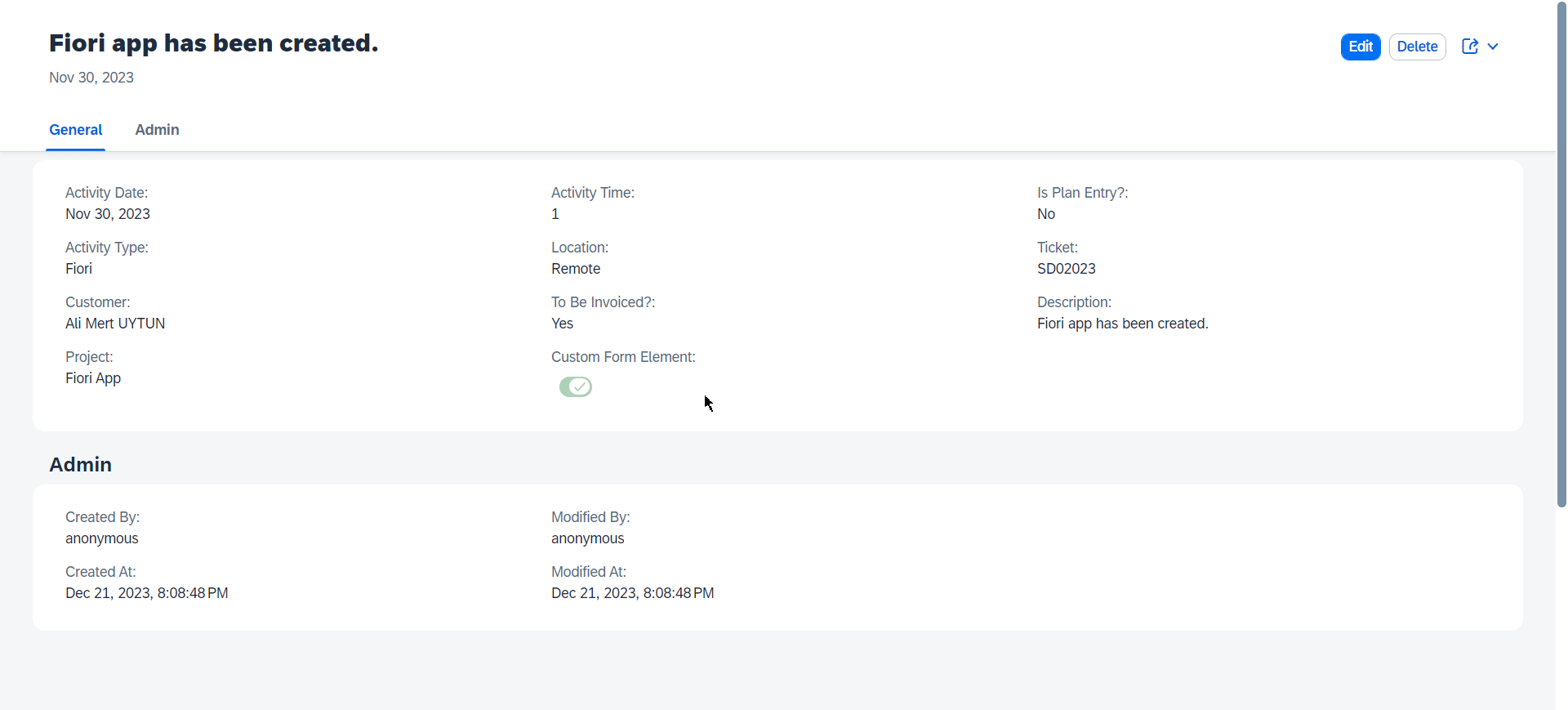Click the ticket number SD02023
The width and height of the screenshot is (1568, 710).
pyautogui.click(x=1066, y=269)
